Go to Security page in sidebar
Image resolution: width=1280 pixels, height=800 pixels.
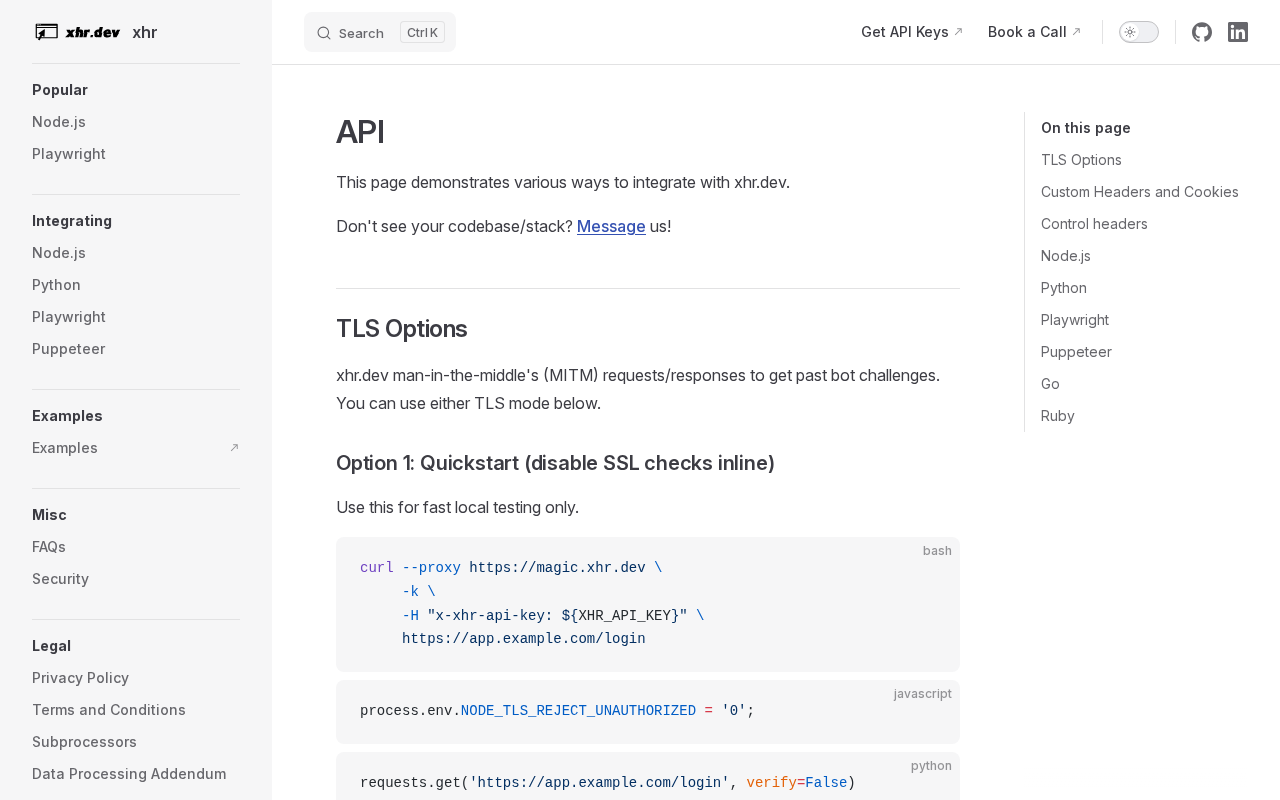60,579
